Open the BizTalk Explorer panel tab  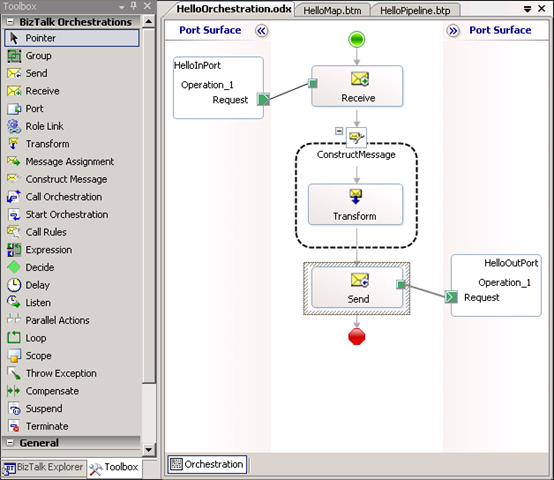44,468
